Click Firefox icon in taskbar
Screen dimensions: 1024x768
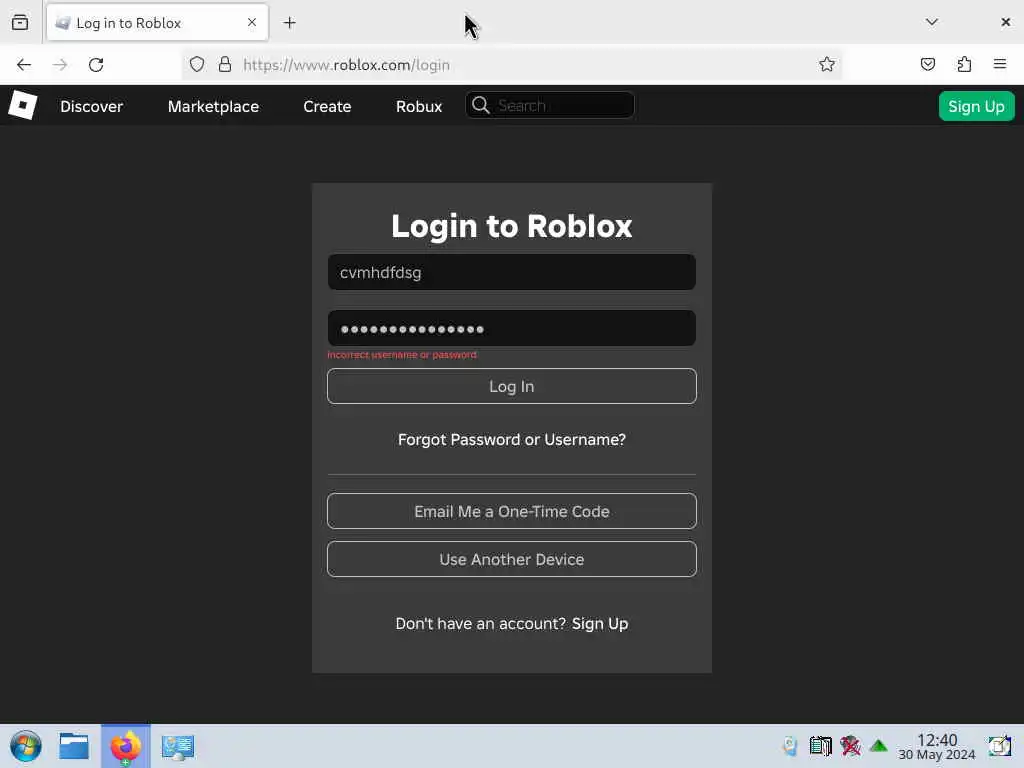pos(125,746)
